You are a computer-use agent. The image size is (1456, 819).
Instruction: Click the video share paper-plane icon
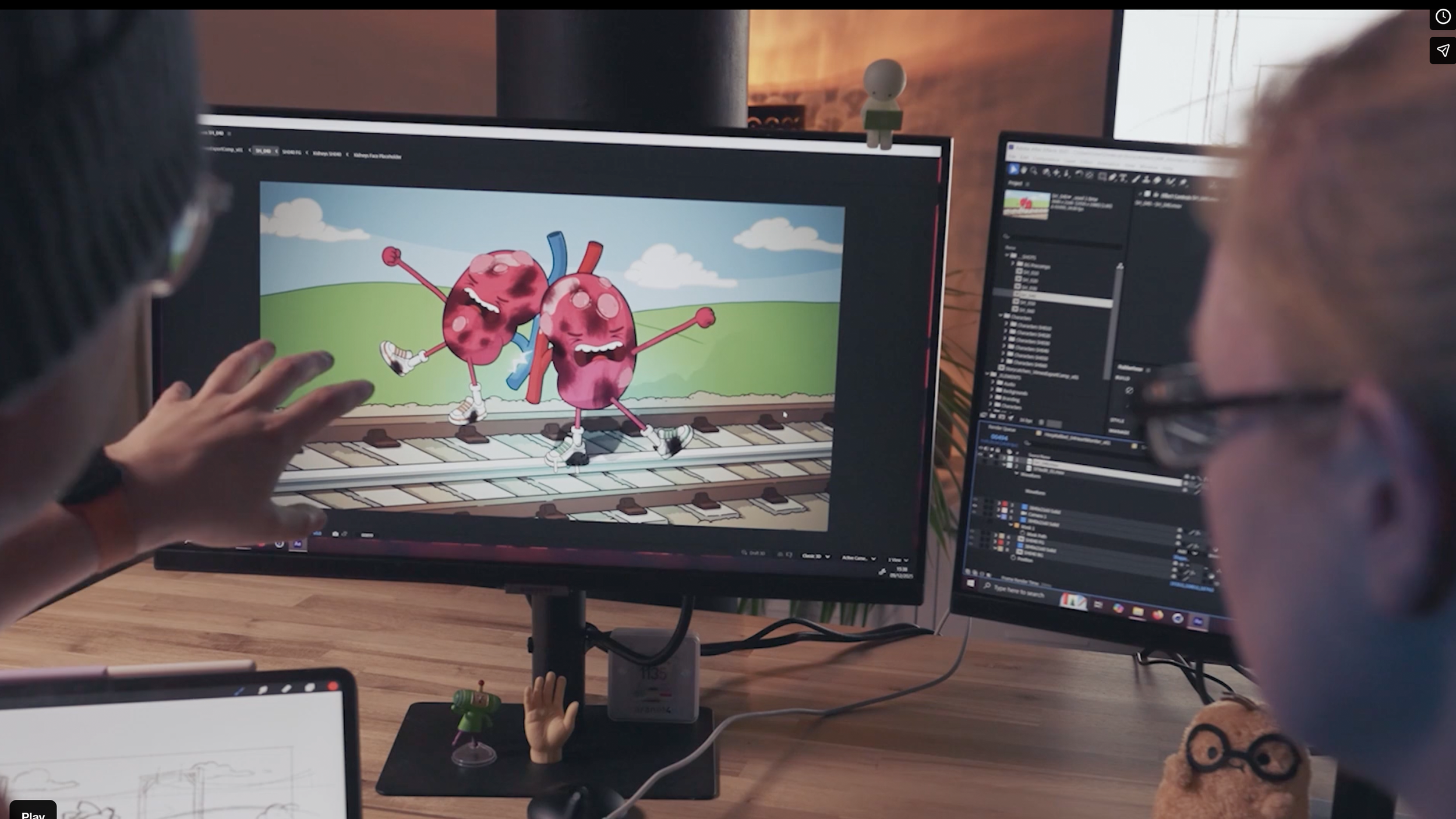(x=1443, y=51)
